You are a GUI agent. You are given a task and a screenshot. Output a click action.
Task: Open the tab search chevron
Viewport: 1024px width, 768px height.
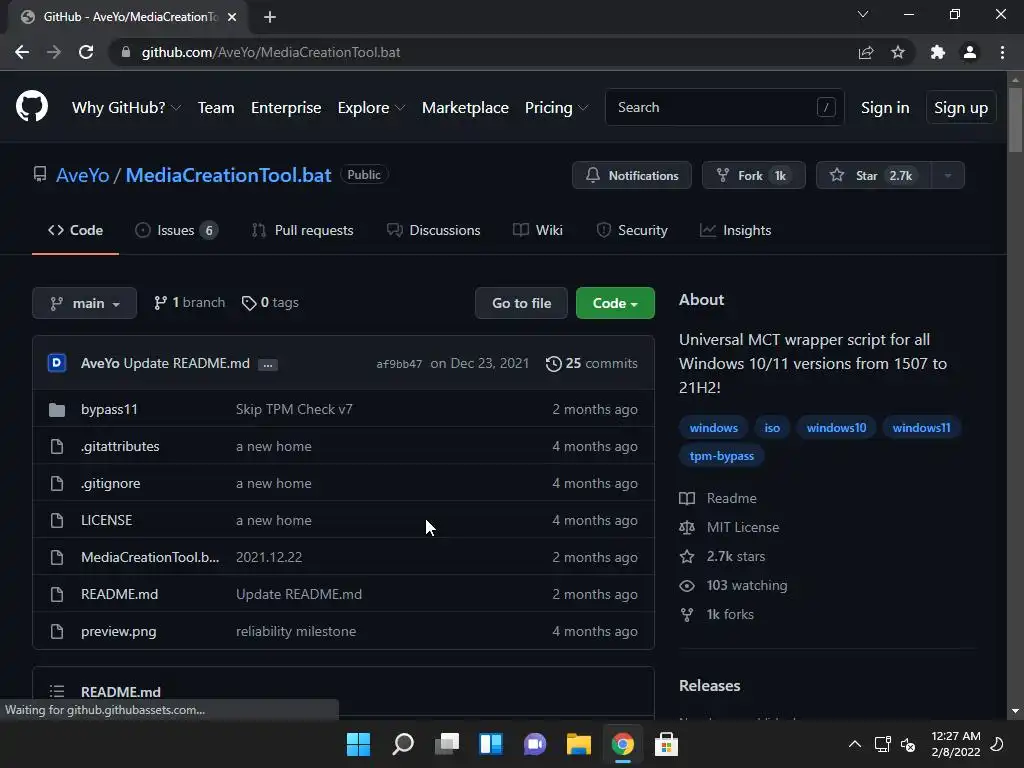click(x=863, y=14)
